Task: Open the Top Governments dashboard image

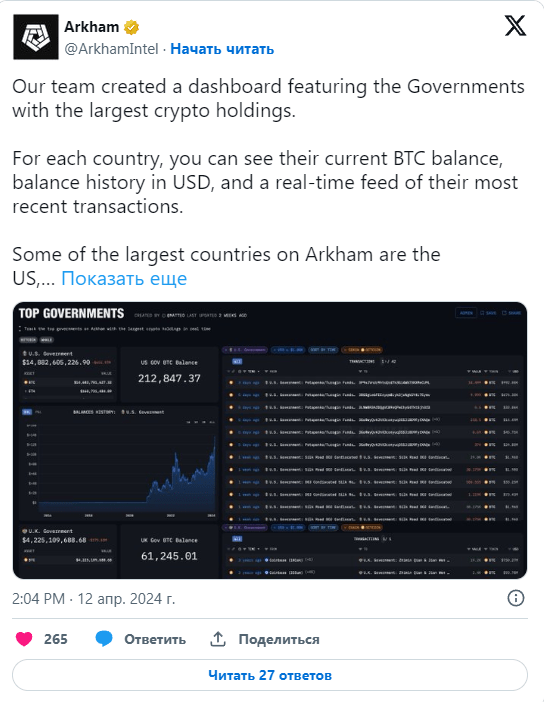Action: point(270,441)
